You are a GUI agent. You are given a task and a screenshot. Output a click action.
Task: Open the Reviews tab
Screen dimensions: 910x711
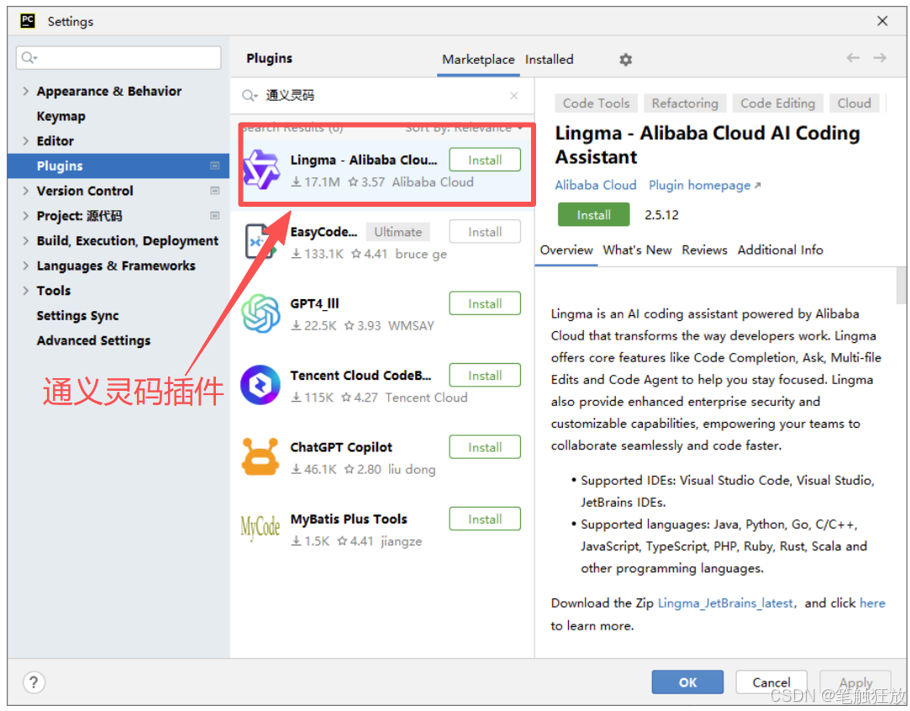click(x=704, y=250)
